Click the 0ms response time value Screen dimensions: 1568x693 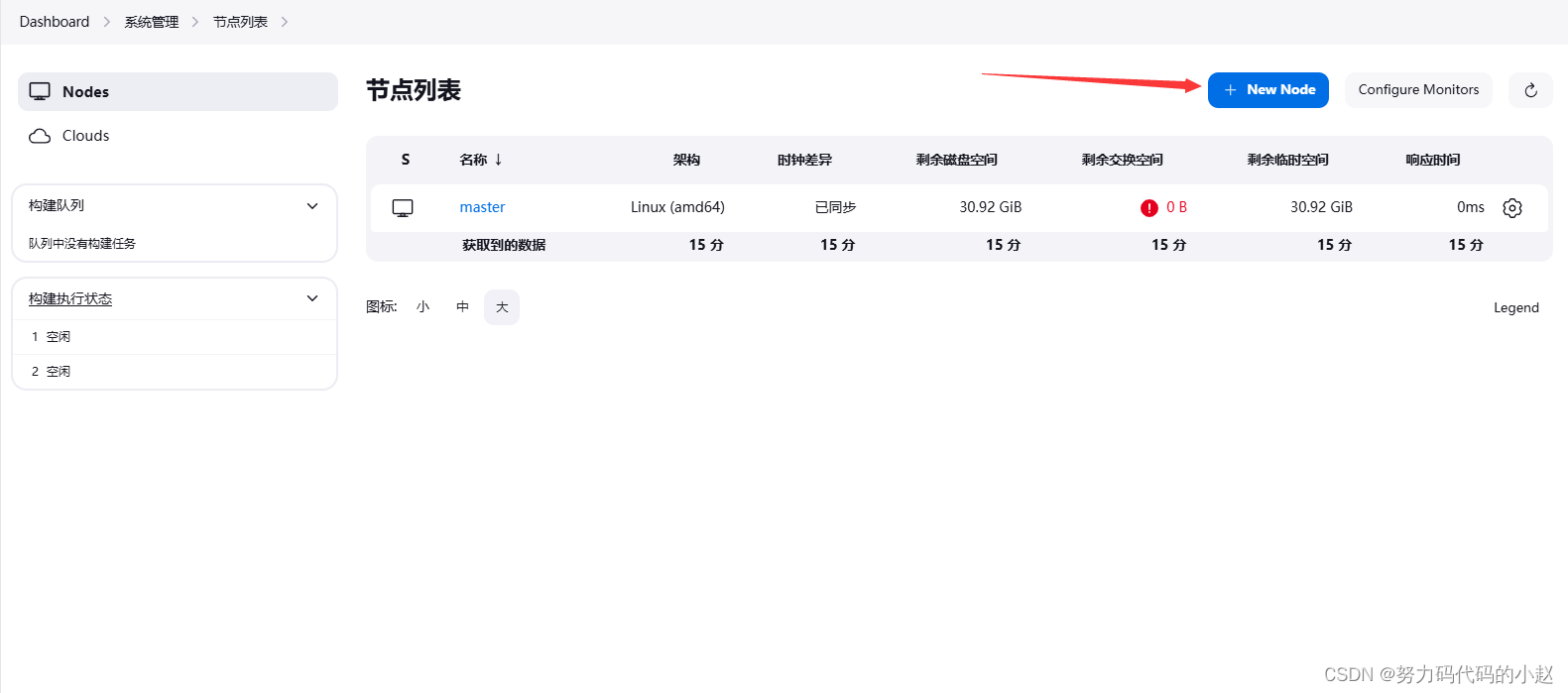pos(1471,207)
